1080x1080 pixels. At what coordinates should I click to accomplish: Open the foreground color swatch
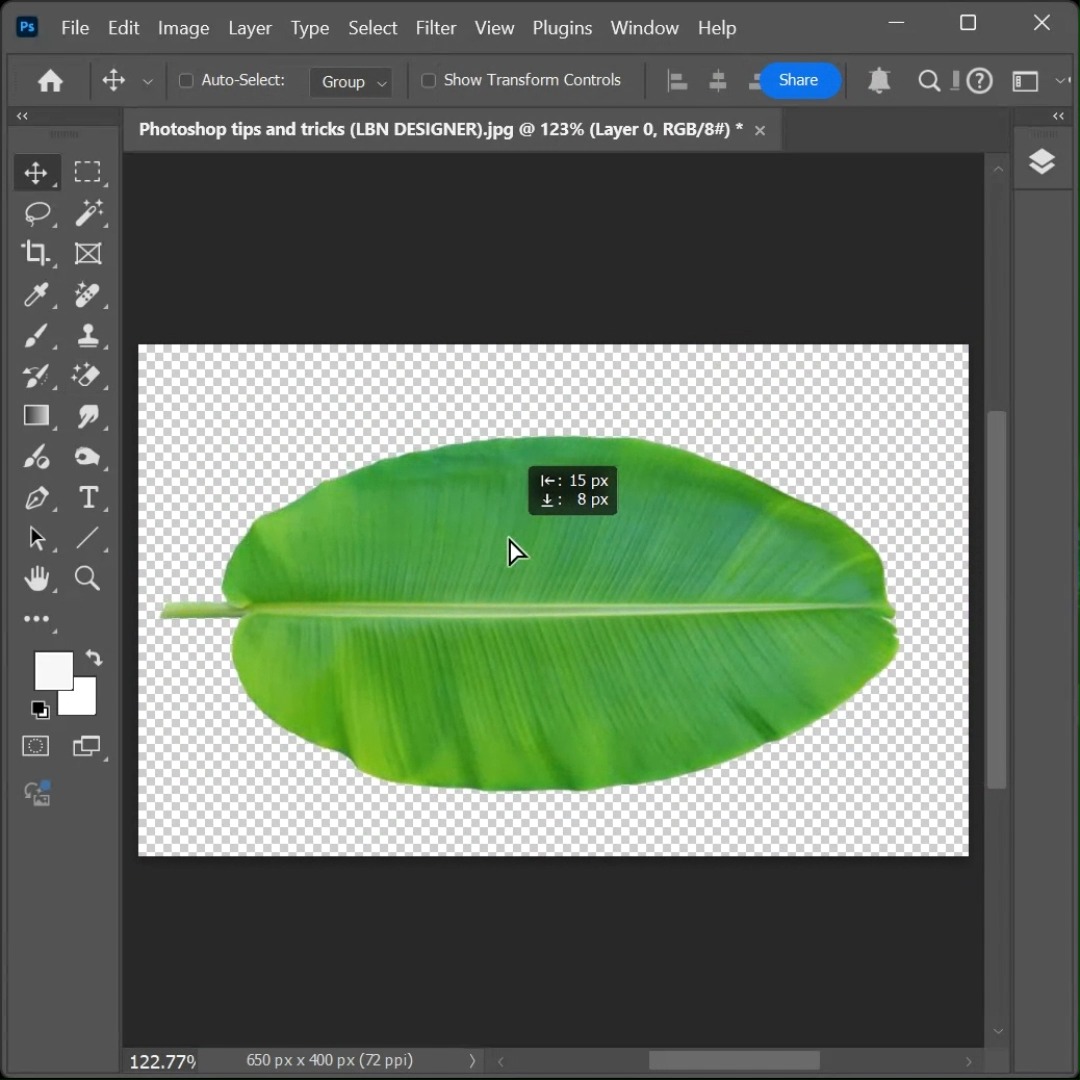pos(53,670)
